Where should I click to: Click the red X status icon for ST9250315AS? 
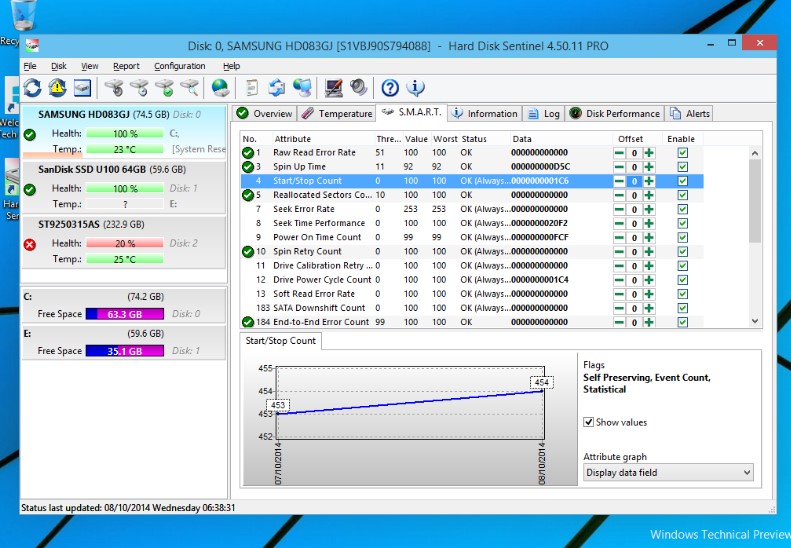pyautogui.click(x=30, y=245)
